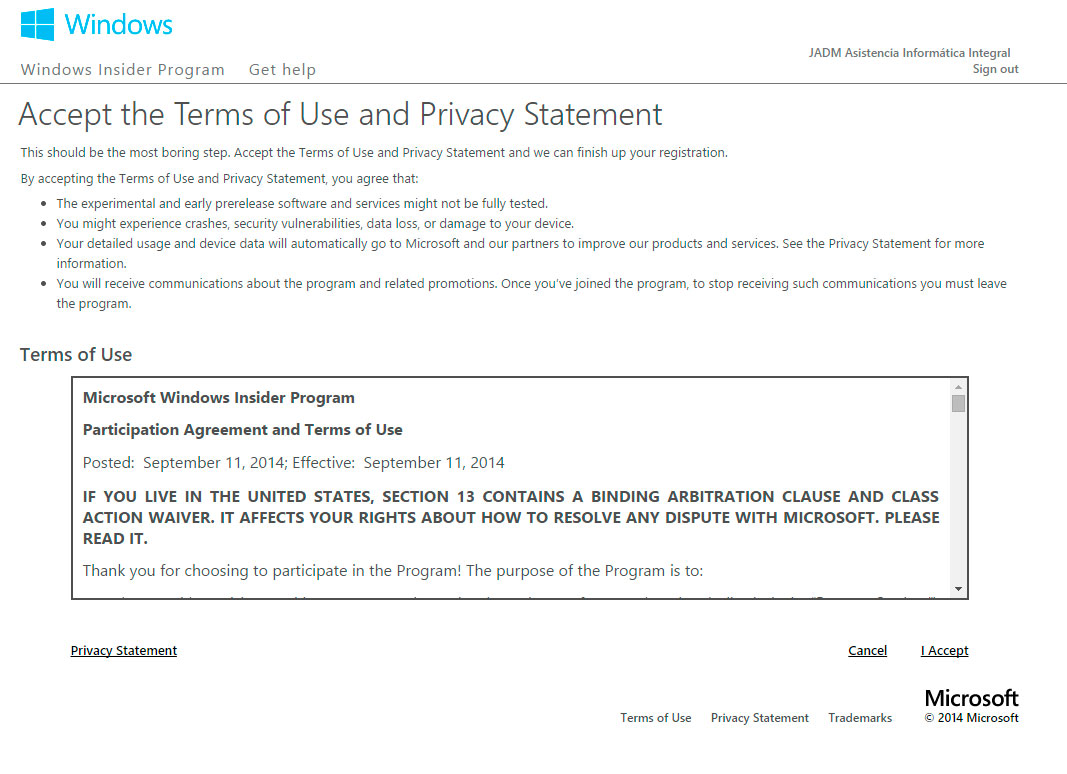Click the JADM Asistencia Informática Integral account name
This screenshot has height=774, width=1067.
tap(909, 53)
